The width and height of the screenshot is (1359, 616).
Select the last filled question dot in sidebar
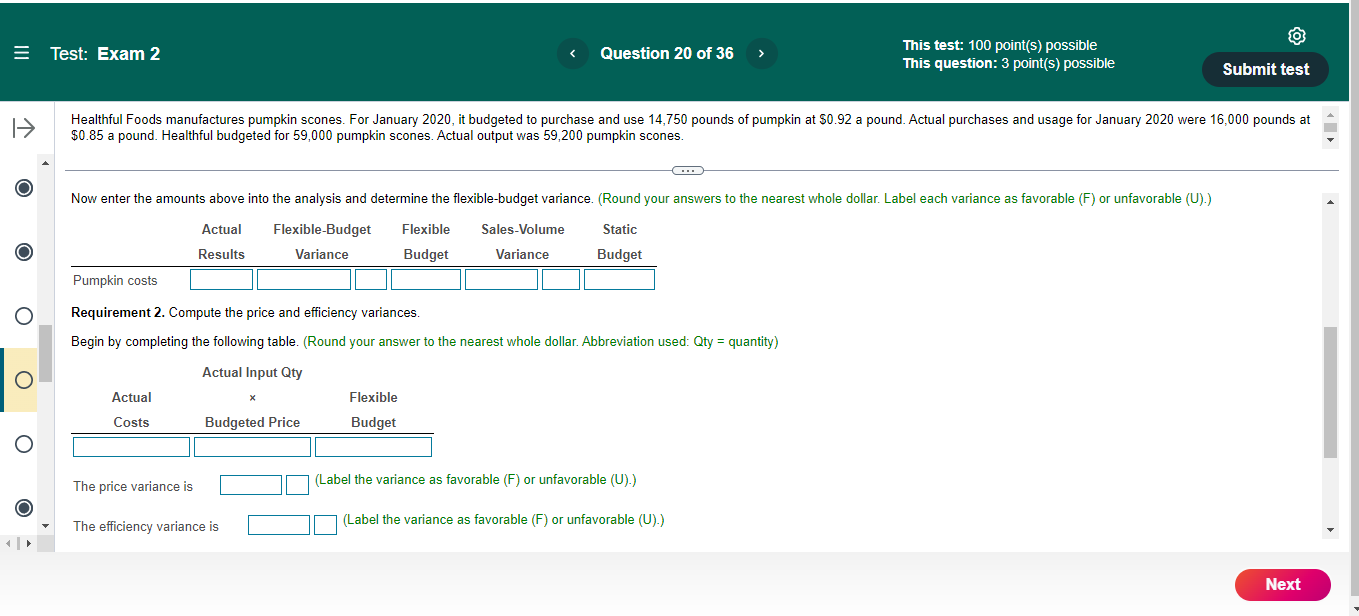pyautogui.click(x=23, y=508)
